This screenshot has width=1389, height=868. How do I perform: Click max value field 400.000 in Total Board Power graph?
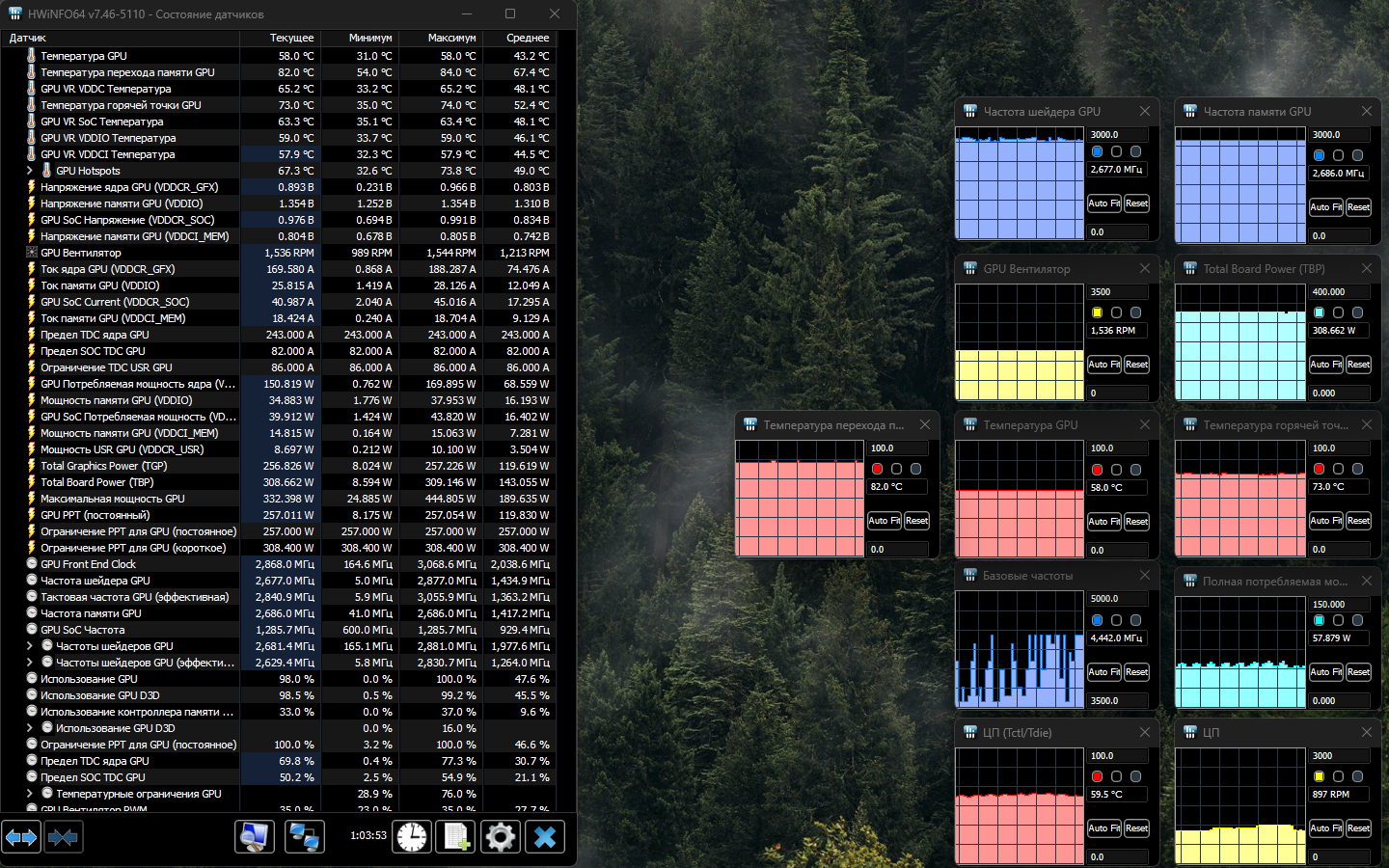pyautogui.click(x=1340, y=292)
